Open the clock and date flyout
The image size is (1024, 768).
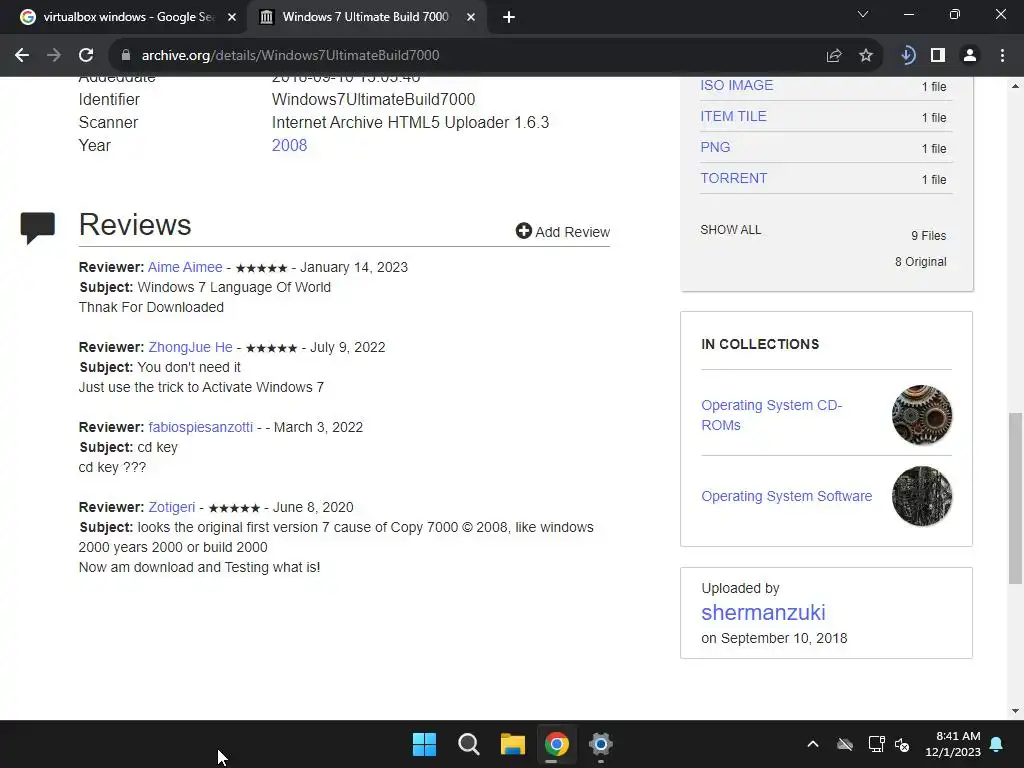pos(953,744)
